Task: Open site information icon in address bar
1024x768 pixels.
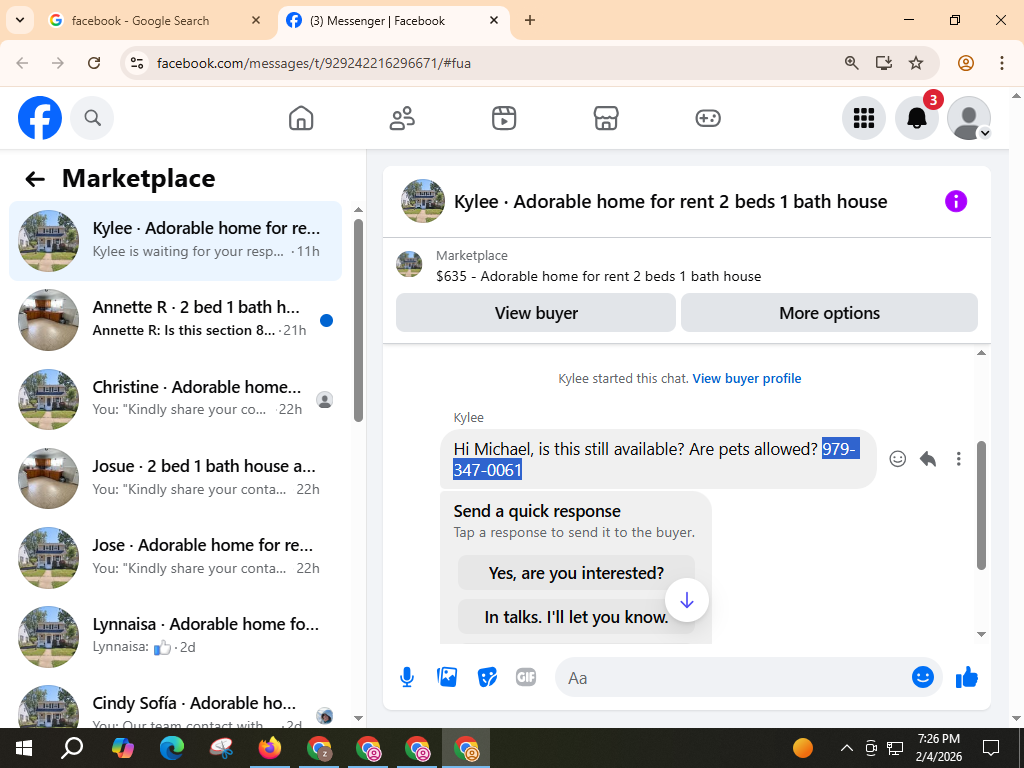Action: 136,63
